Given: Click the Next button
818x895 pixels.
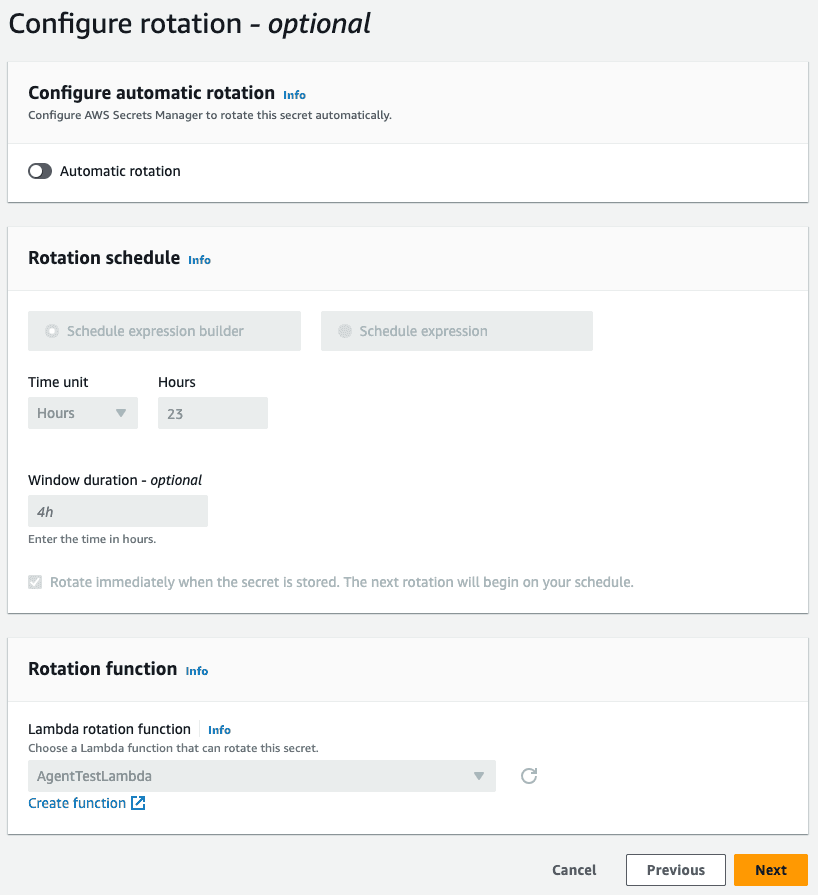Looking at the screenshot, I should [x=771, y=870].
